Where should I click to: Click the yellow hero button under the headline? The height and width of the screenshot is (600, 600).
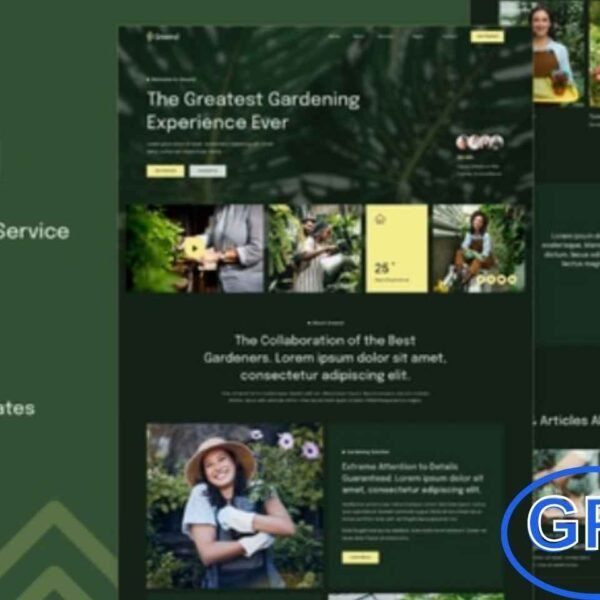coord(165,171)
